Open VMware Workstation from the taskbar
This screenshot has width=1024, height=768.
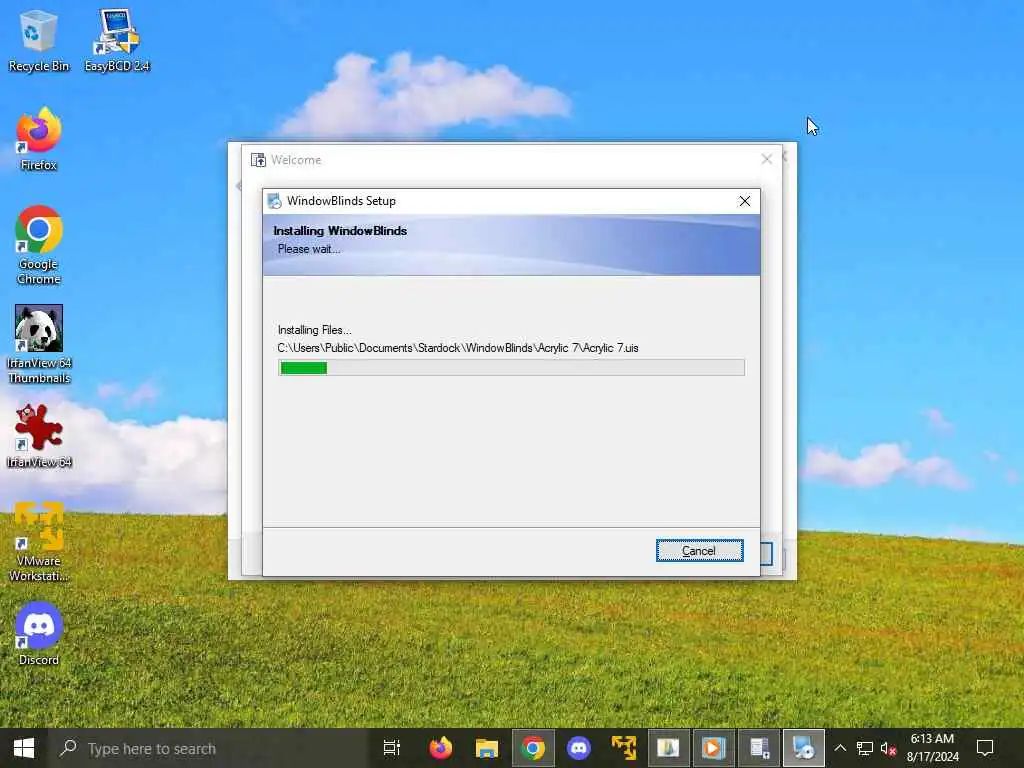(x=624, y=748)
